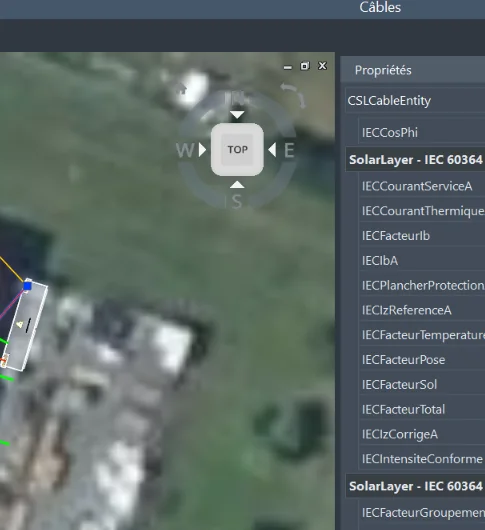Collapse the SolarLayer - IEC 60364 group above IECFacteurGroupement
The height and width of the screenshot is (530, 485).
[x=415, y=486]
